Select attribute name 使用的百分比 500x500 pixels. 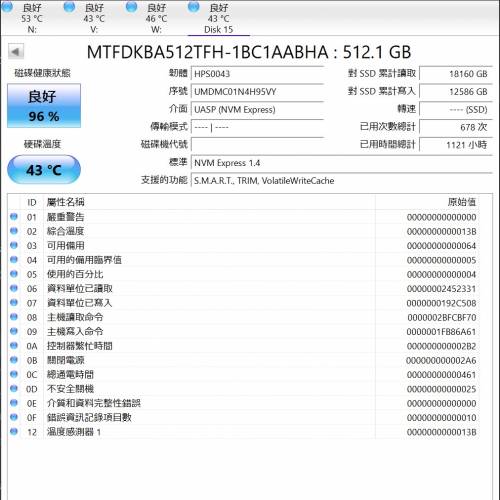(x=75, y=274)
